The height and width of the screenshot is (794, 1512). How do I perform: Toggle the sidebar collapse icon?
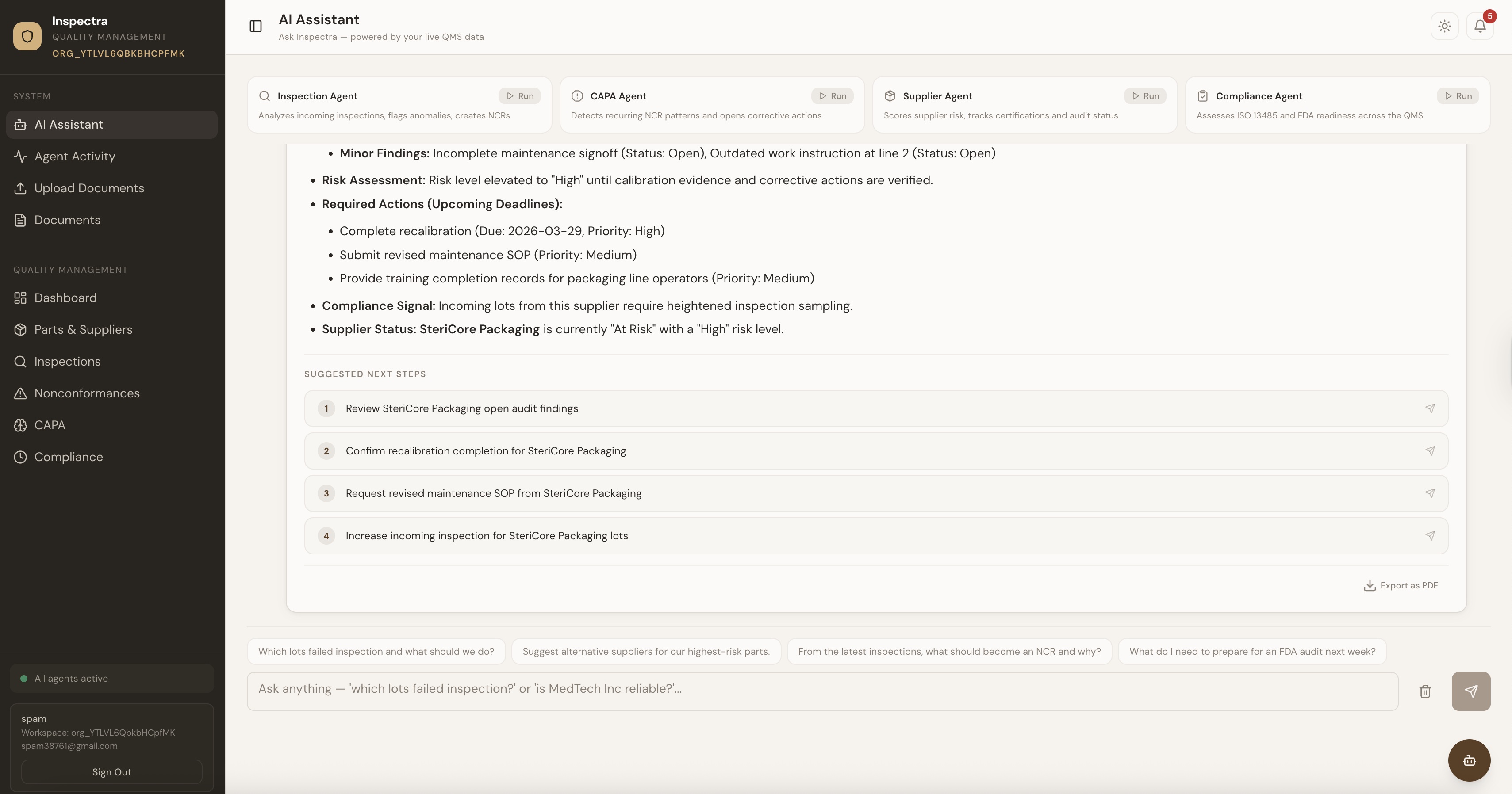point(255,27)
